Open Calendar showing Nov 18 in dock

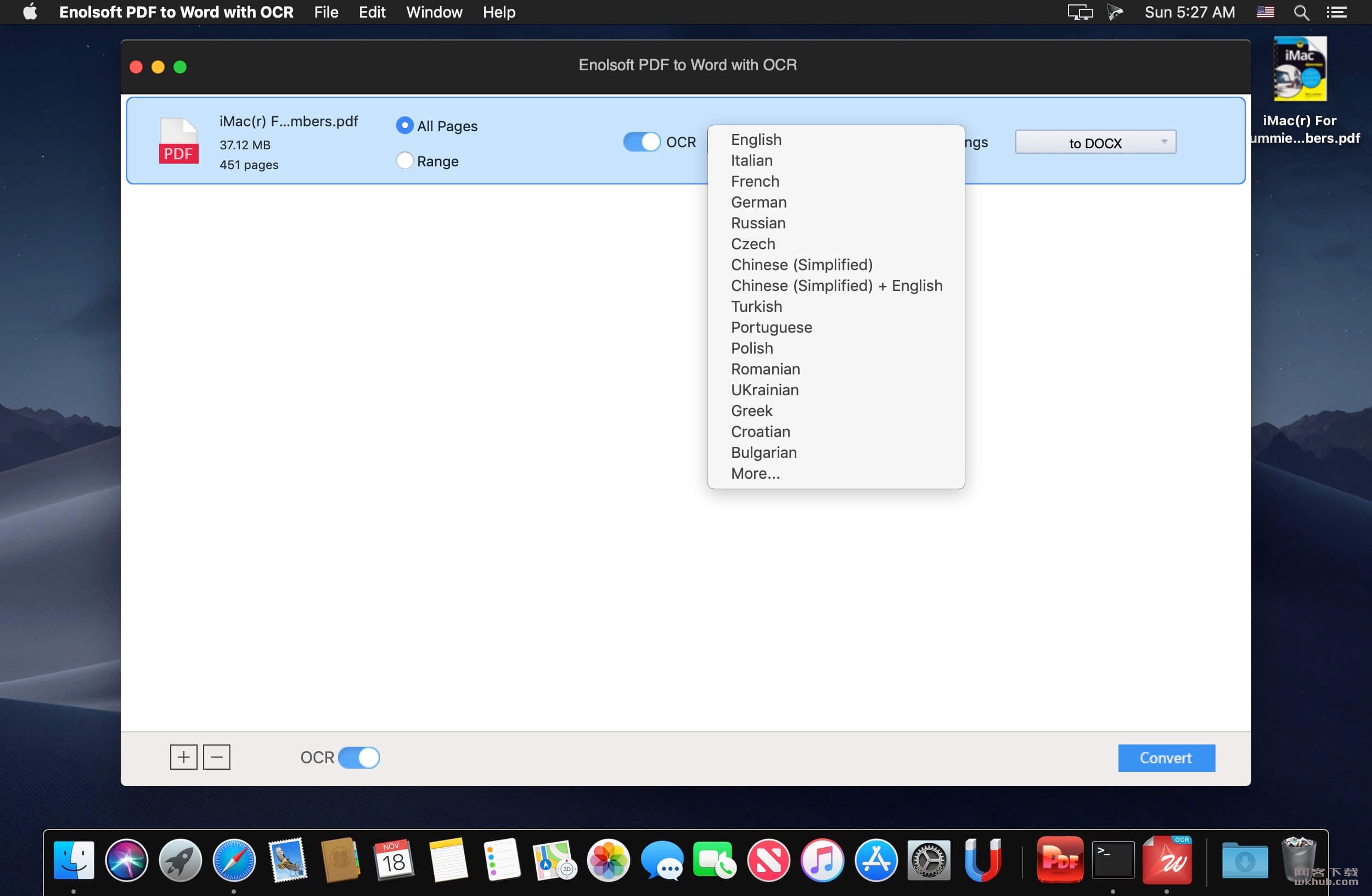pyautogui.click(x=394, y=860)
